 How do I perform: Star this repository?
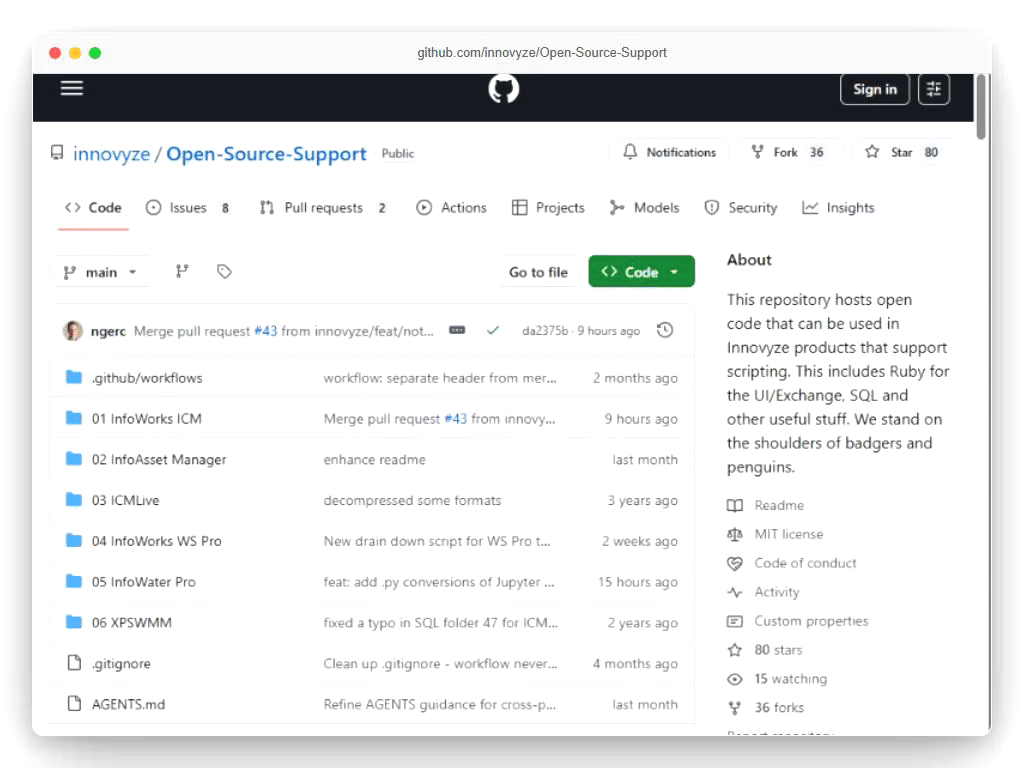coord(901,152)
